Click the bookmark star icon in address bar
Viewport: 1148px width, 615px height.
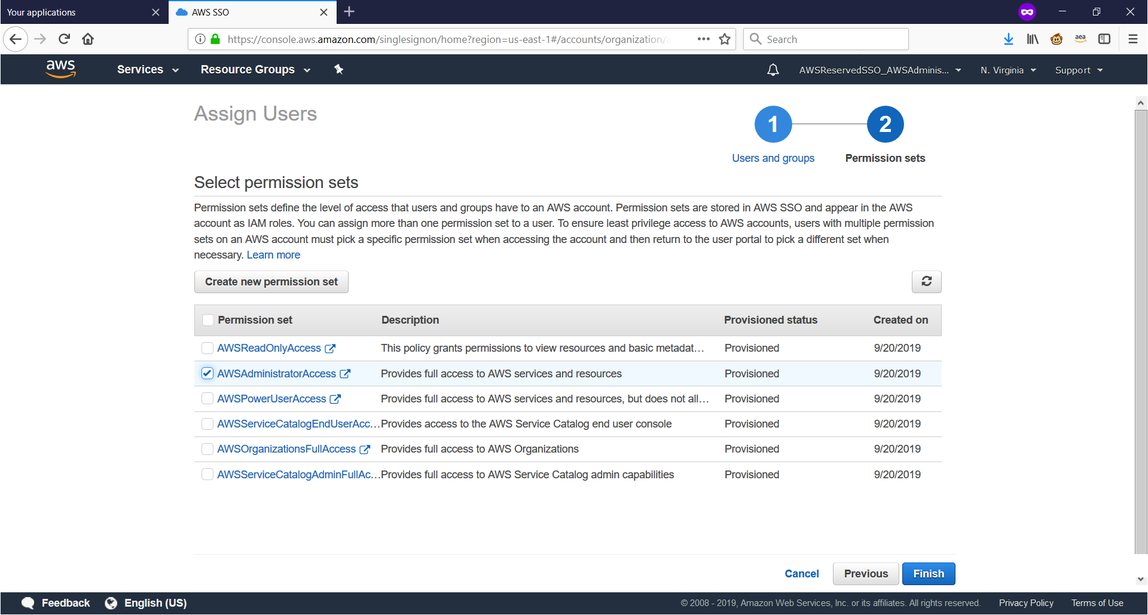pos(725,40)
